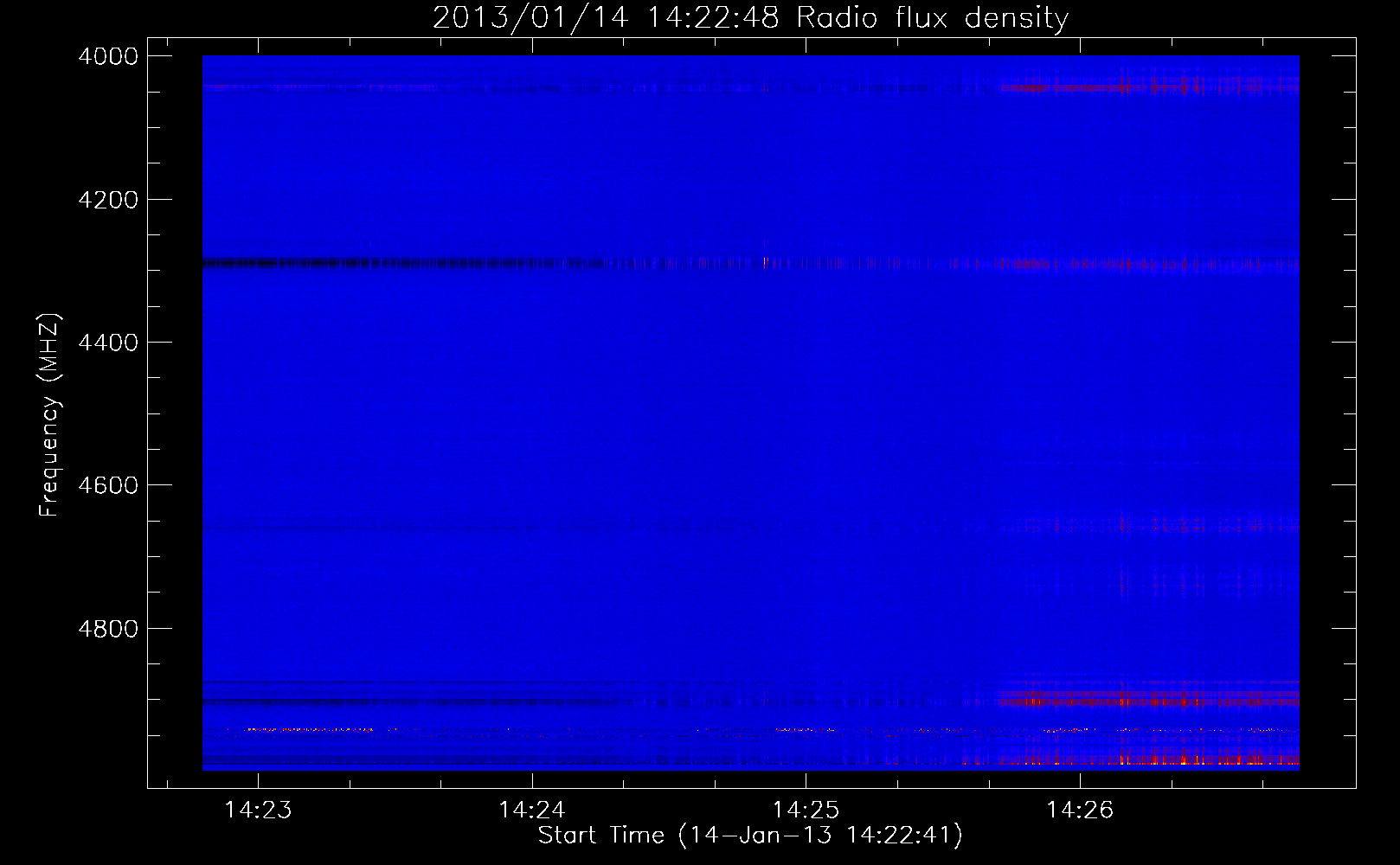Click the 14:24 time tick label

coord(532,810)
